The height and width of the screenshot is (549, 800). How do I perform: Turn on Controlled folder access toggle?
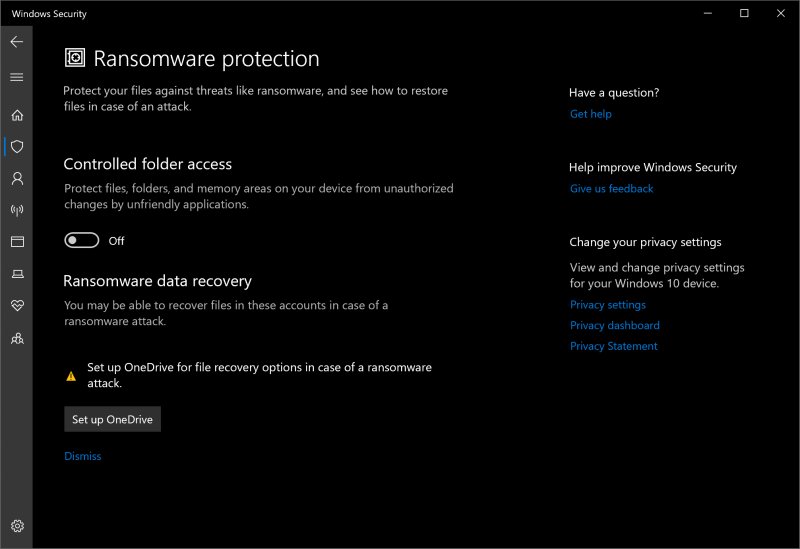point(82,240)
